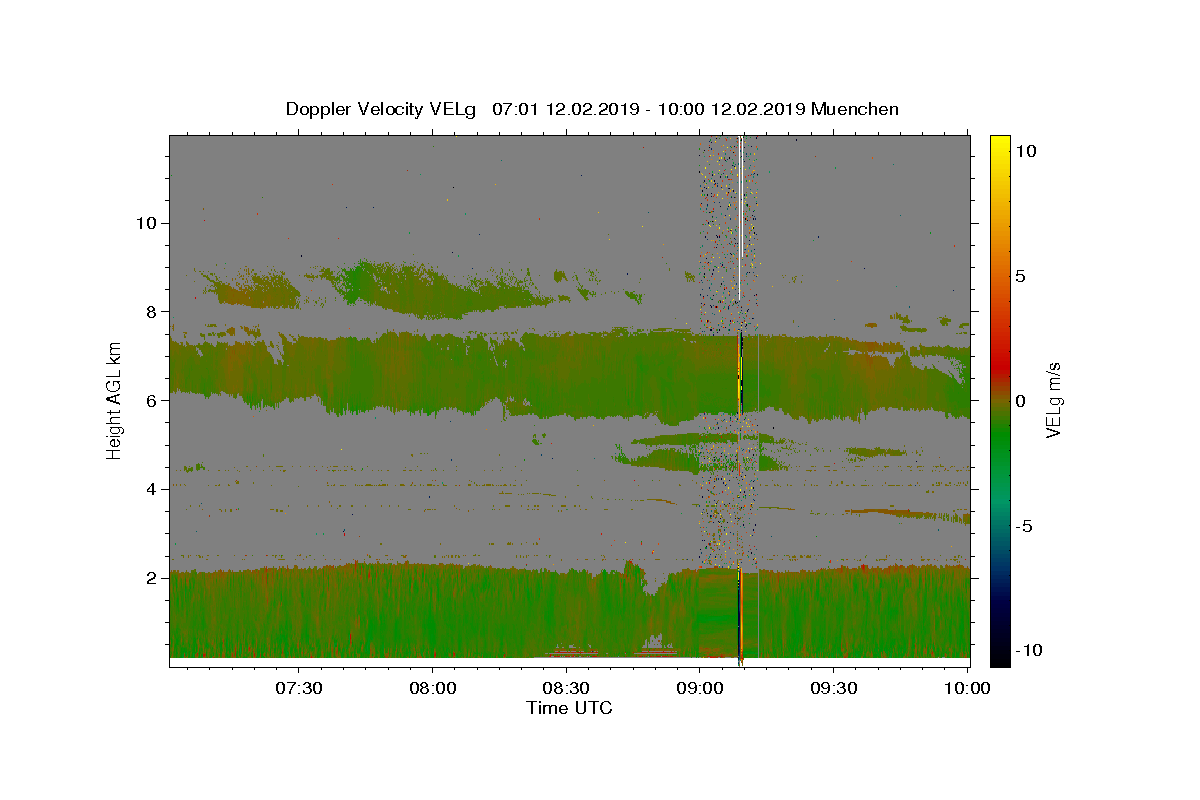Click the 'Time UTC' axis label
This screenshot has height=800, width=1200.
click(x=569, y=708)
